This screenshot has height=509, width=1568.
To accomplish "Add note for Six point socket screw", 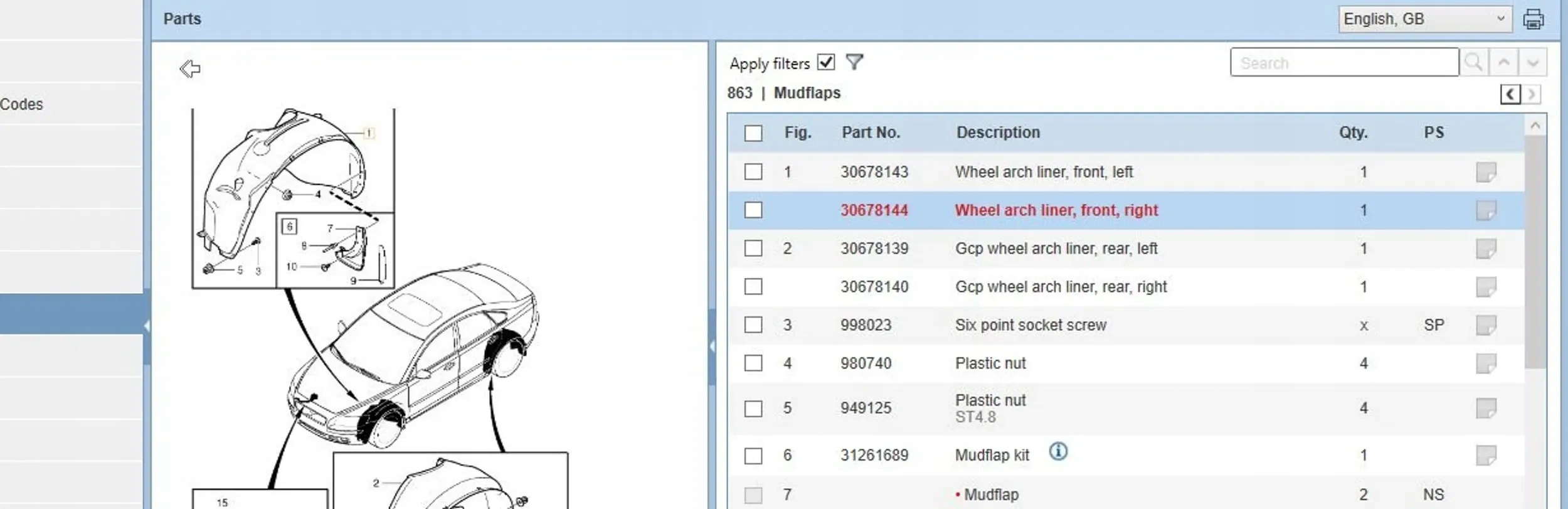I will (1486, 325).
